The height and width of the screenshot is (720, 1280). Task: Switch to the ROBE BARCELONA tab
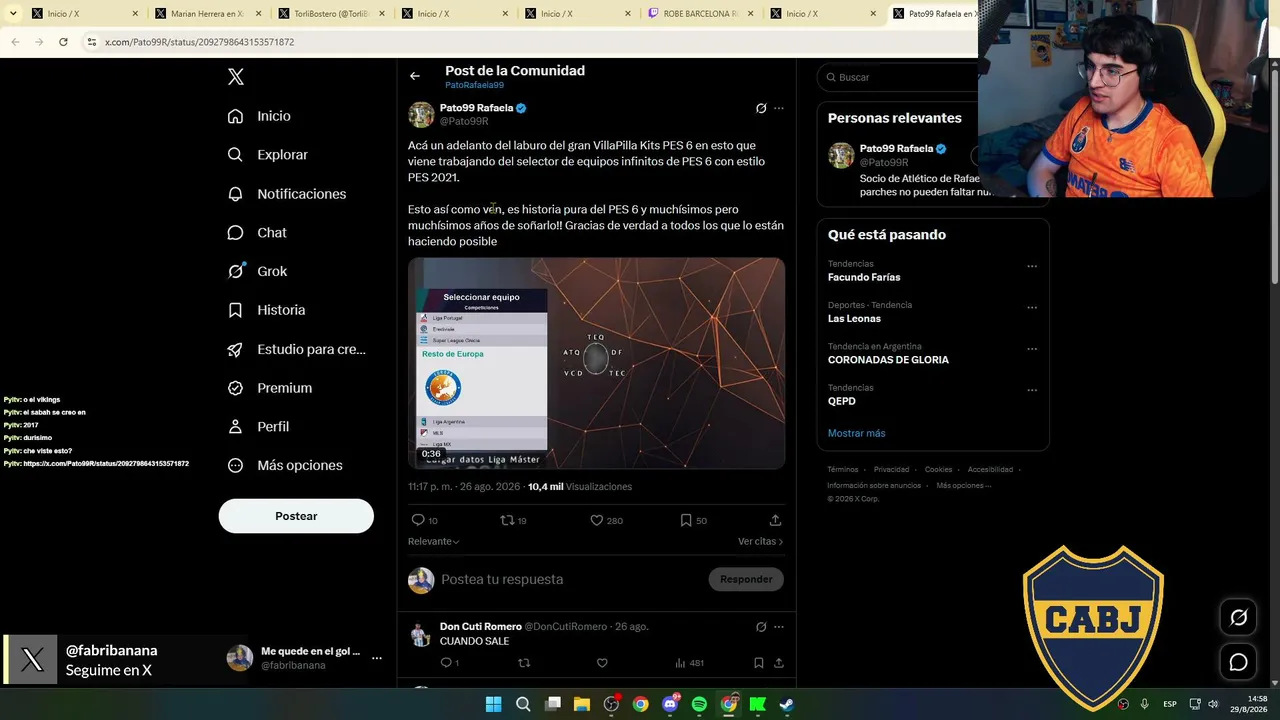[x=702, y=14]
